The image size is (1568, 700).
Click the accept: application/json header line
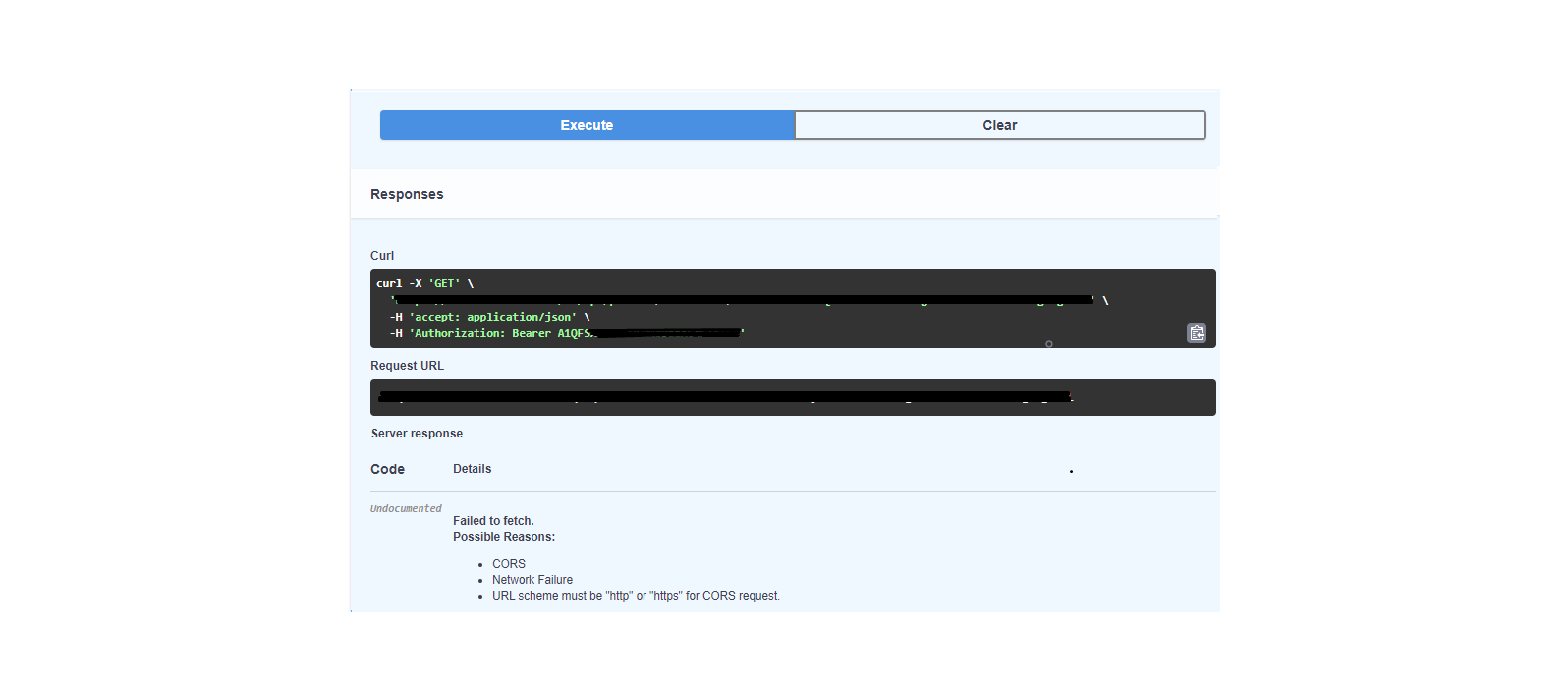(490, 317)
